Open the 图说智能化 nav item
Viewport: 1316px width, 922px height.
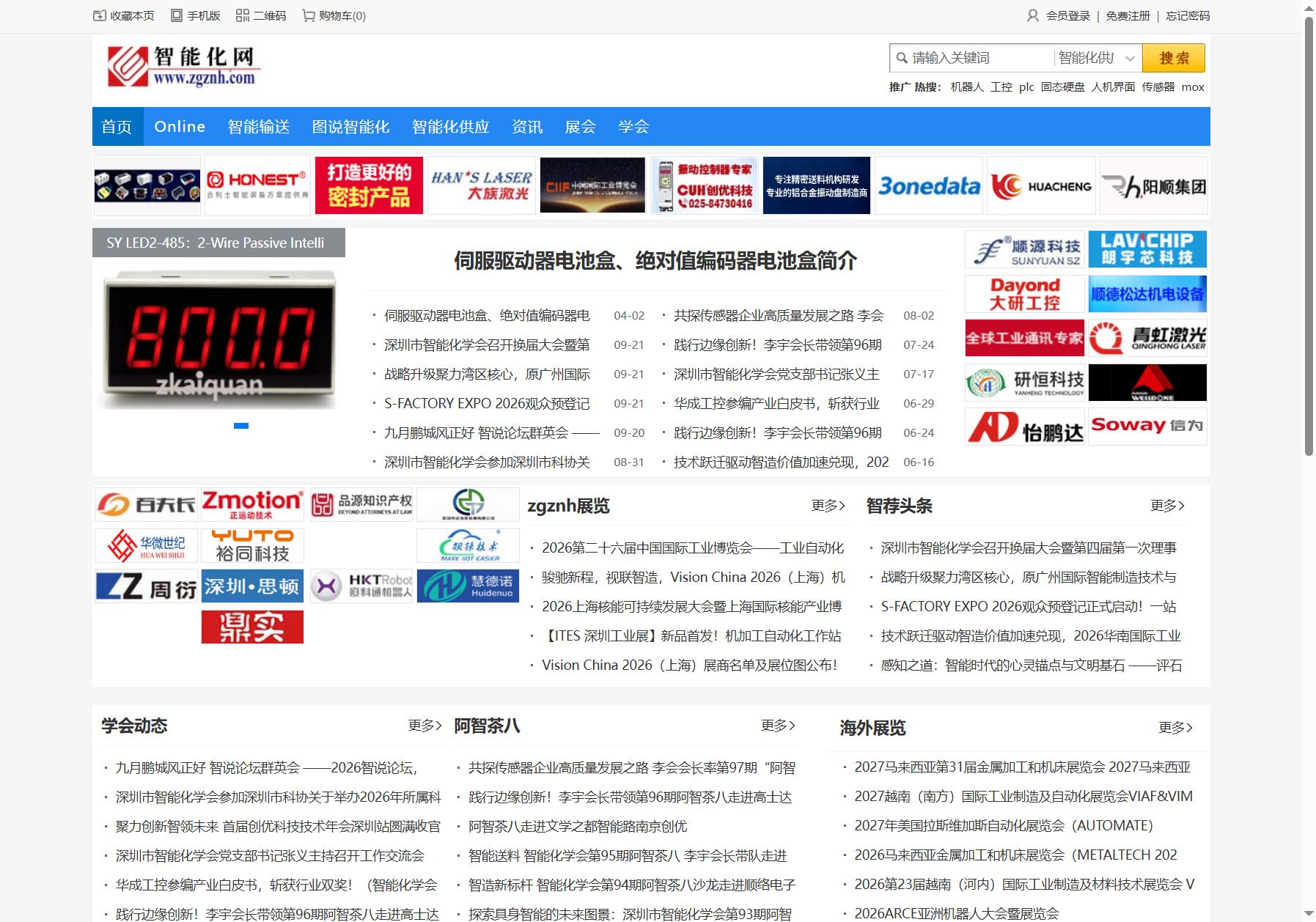click(350, 127)
